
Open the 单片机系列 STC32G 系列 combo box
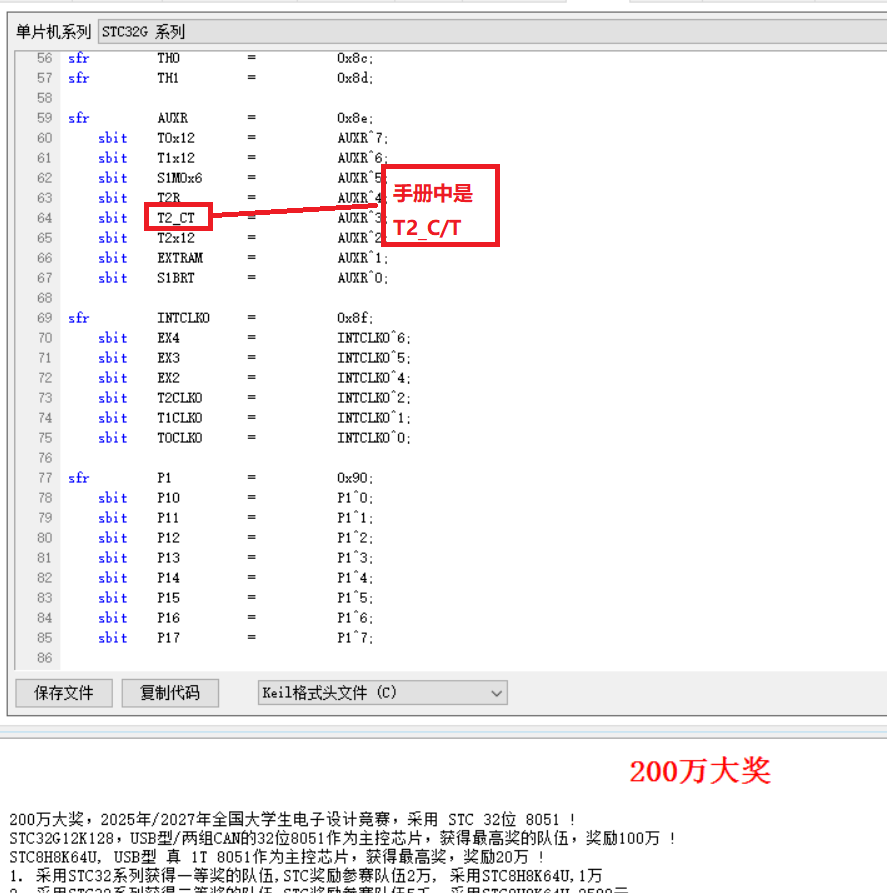click(x=493, y=31)
